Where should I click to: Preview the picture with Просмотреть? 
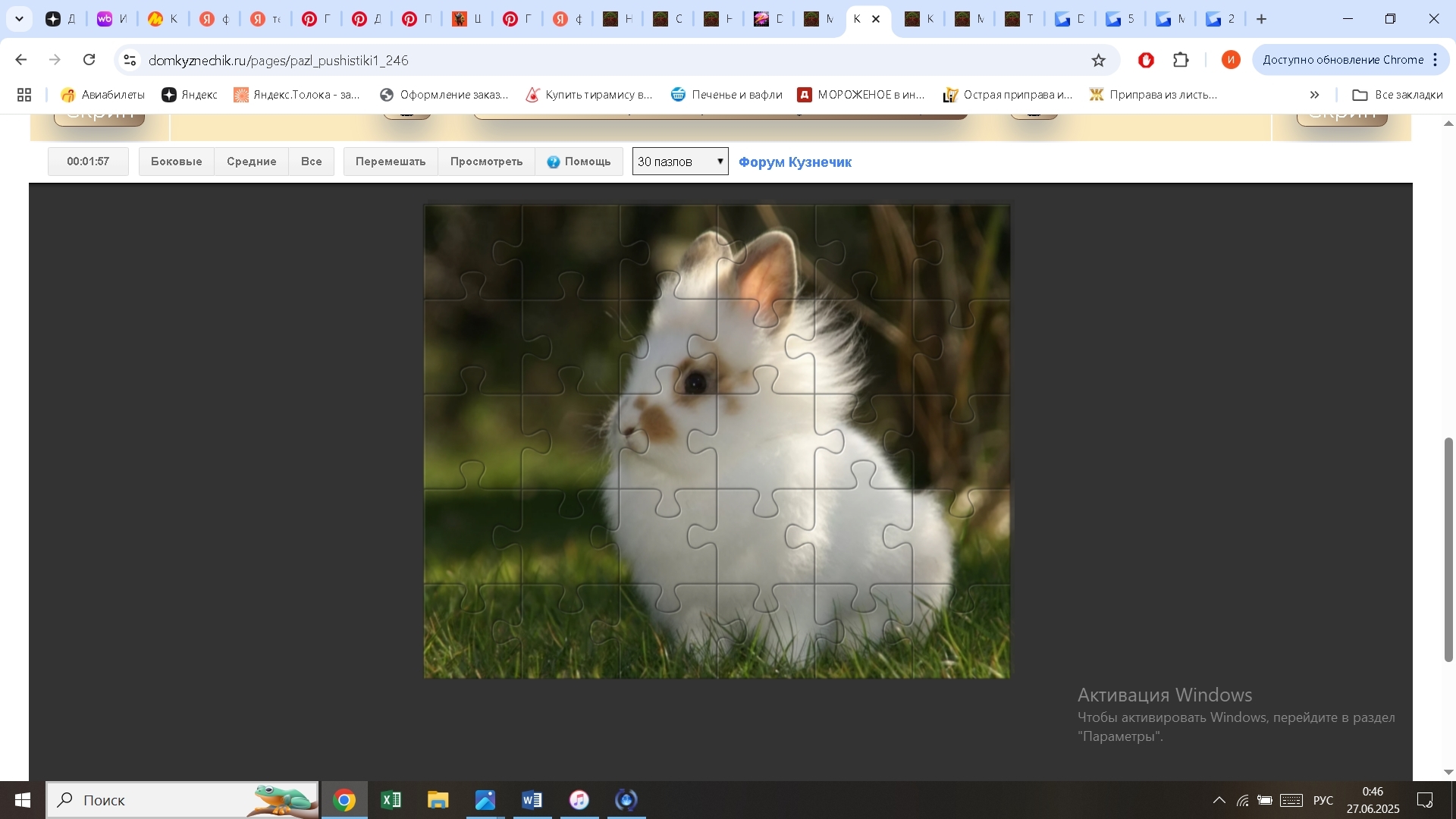coord(486,162)
